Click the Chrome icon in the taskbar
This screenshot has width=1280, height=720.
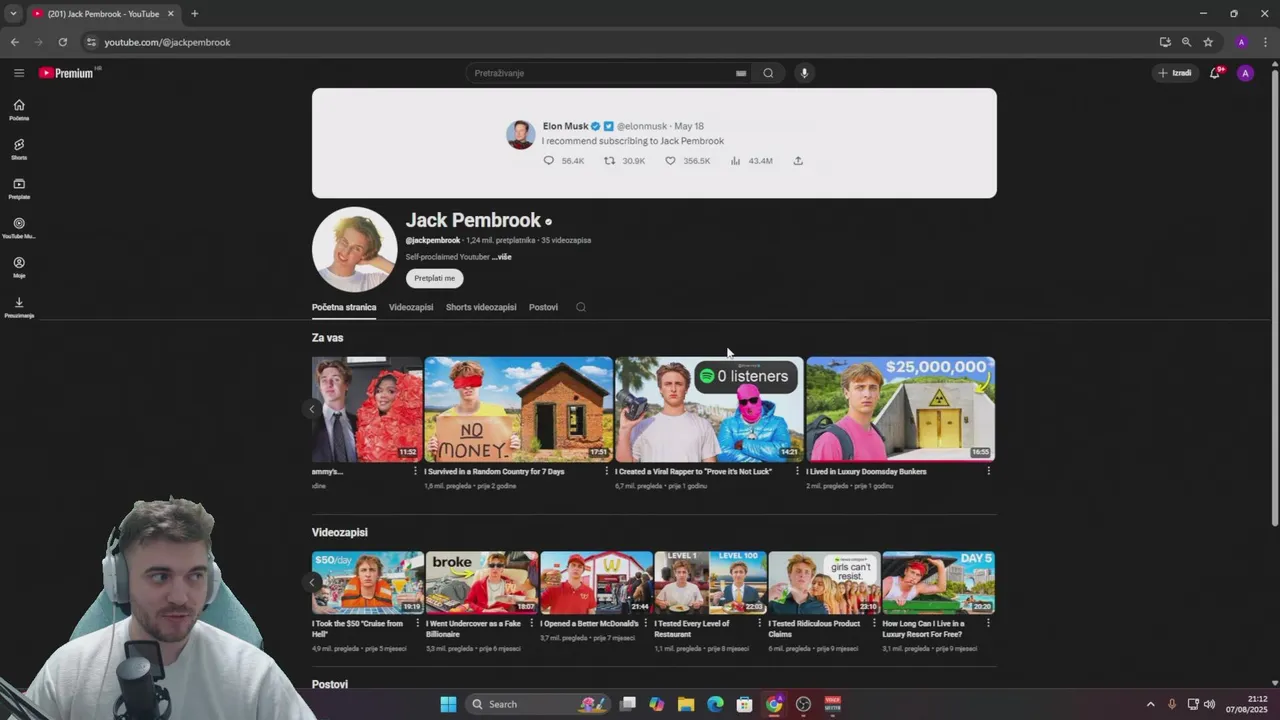(x=774, y=704)
